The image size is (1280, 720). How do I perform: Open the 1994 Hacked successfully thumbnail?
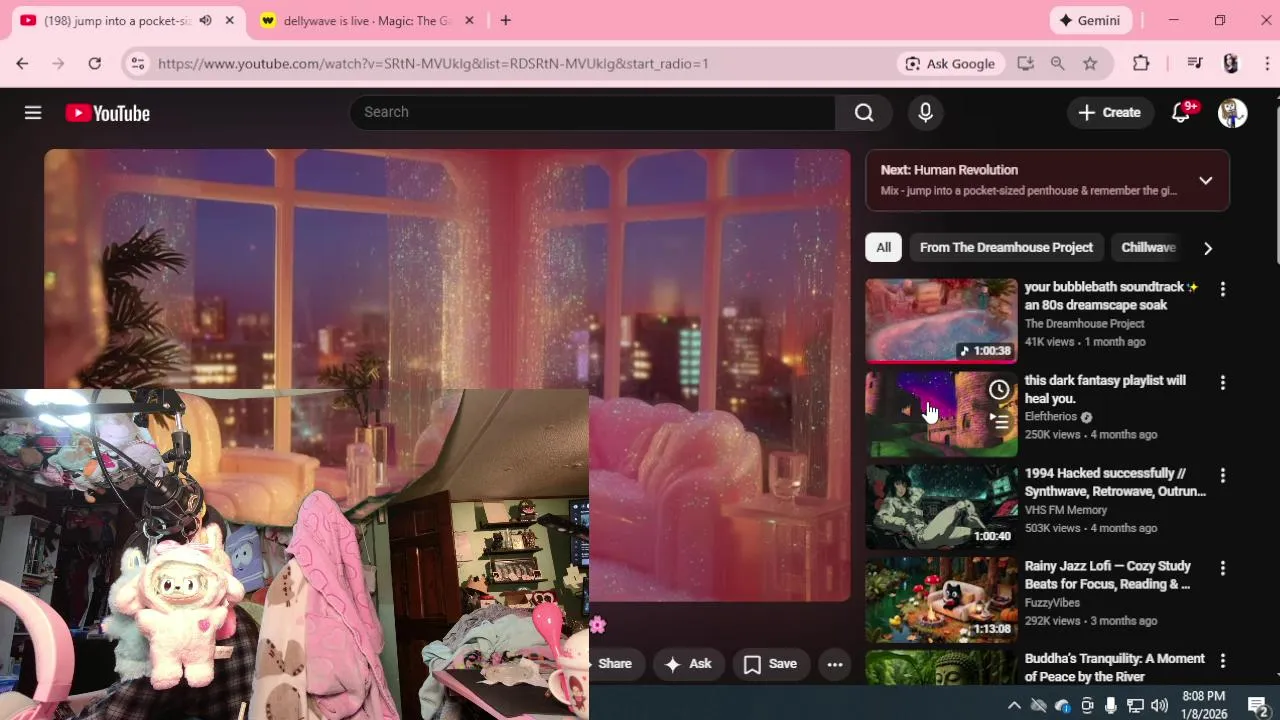941,507
